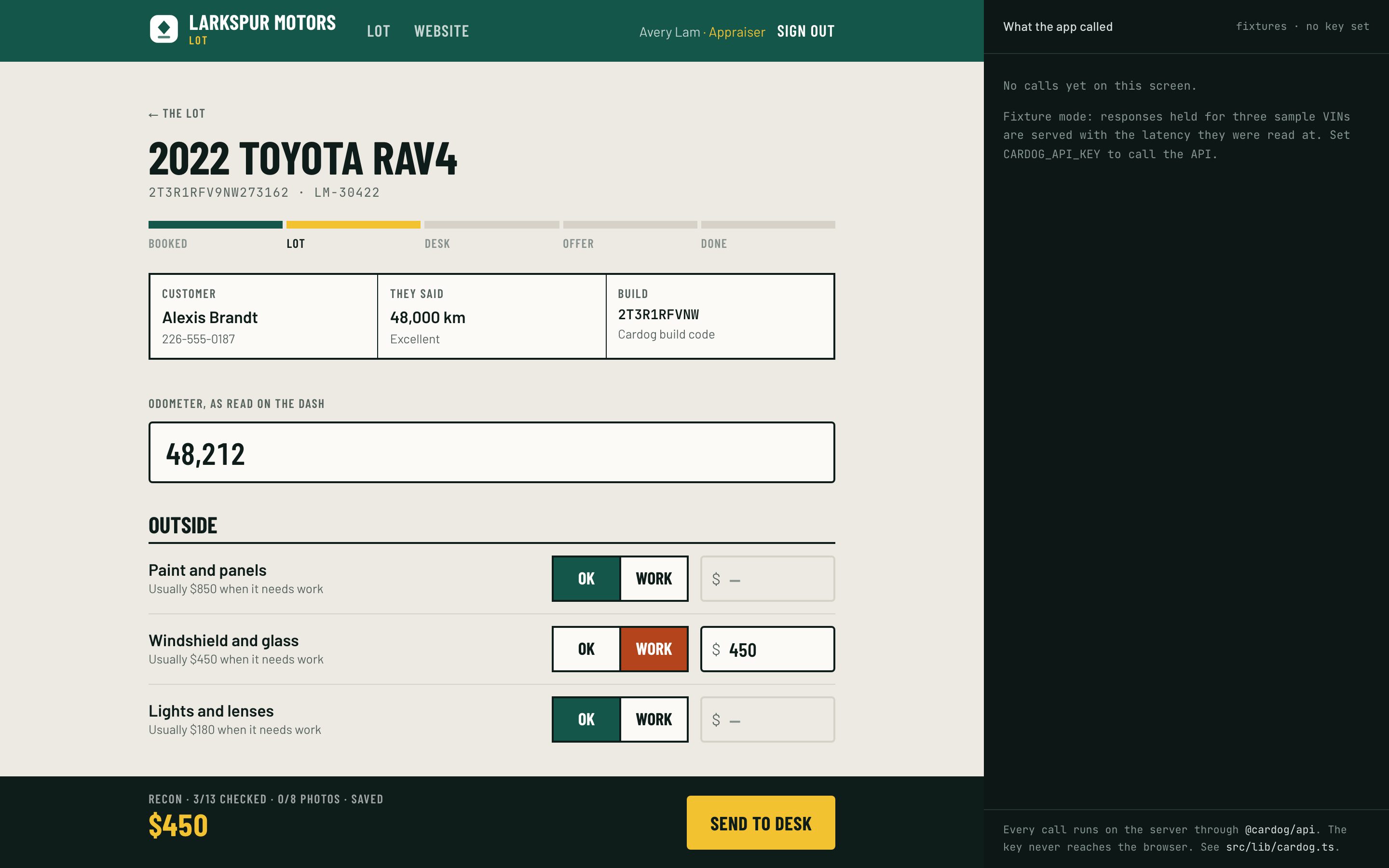Select the DONE progress stage
The width and height of the screenshot is (1389, 868).
(x=767, y=235)
